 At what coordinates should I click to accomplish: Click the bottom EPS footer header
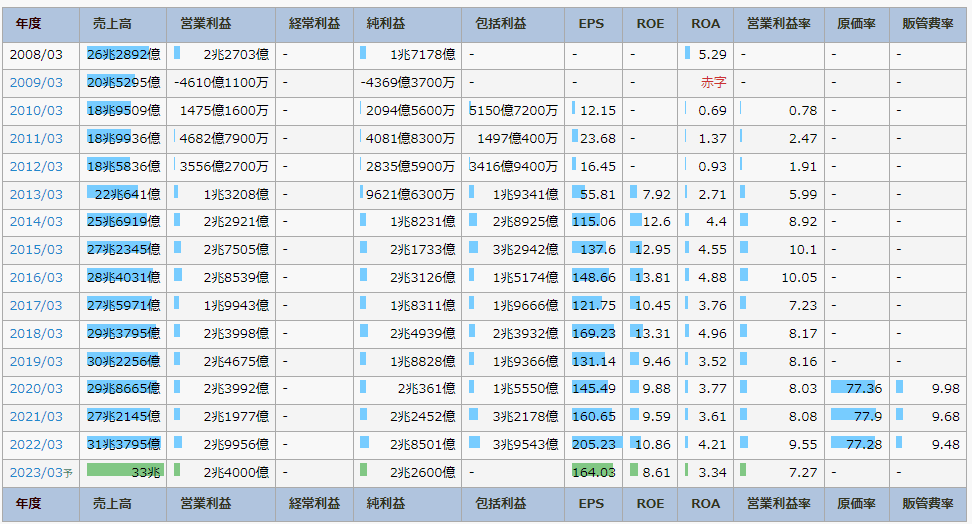[x=591, y=504]
